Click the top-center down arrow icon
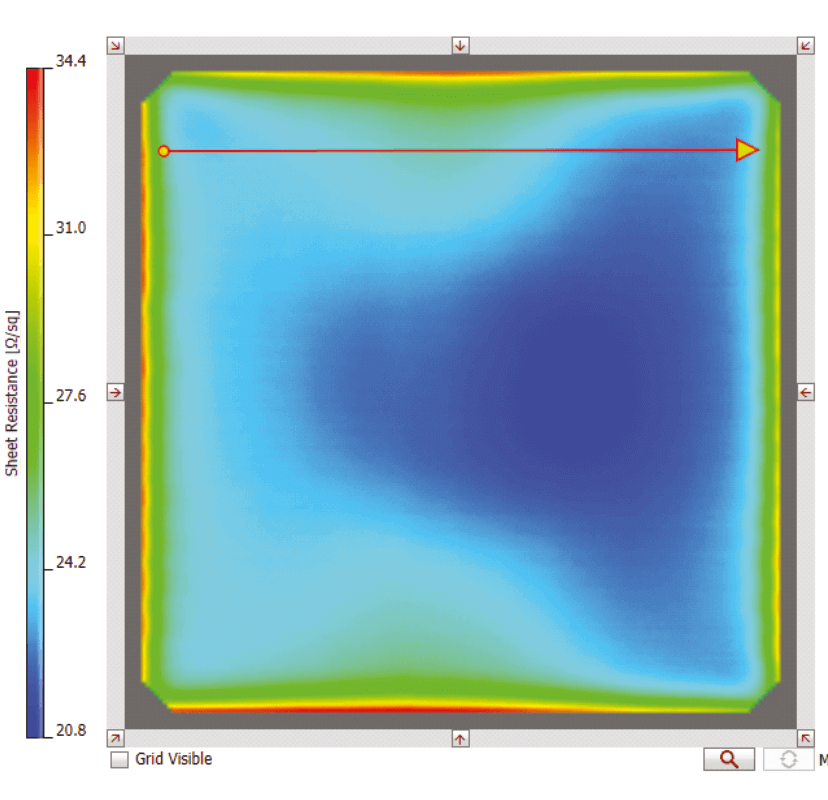Viewport: 828px width, 800px height. (460, 45)
